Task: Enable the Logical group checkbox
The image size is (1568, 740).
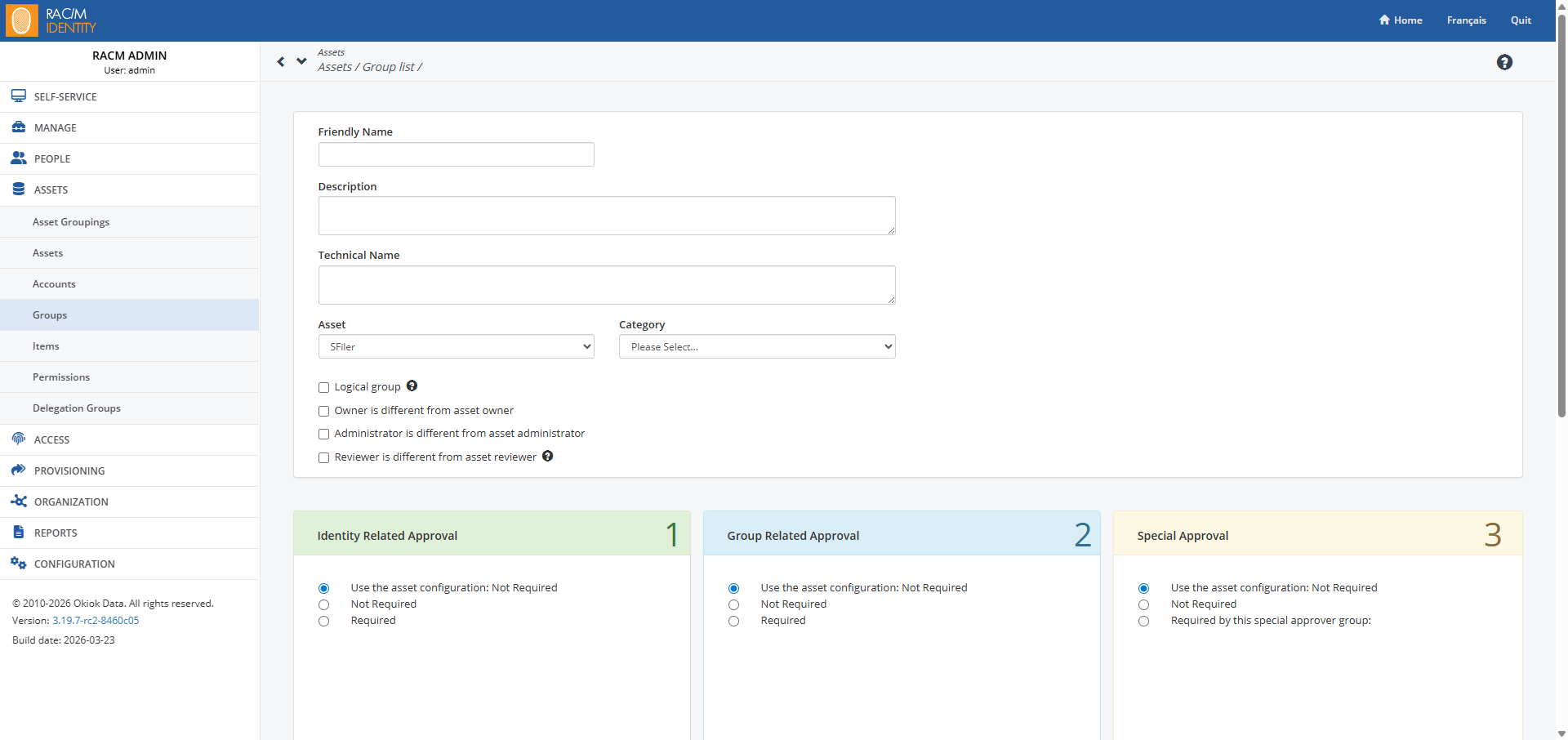Action: tap(324, 388)
